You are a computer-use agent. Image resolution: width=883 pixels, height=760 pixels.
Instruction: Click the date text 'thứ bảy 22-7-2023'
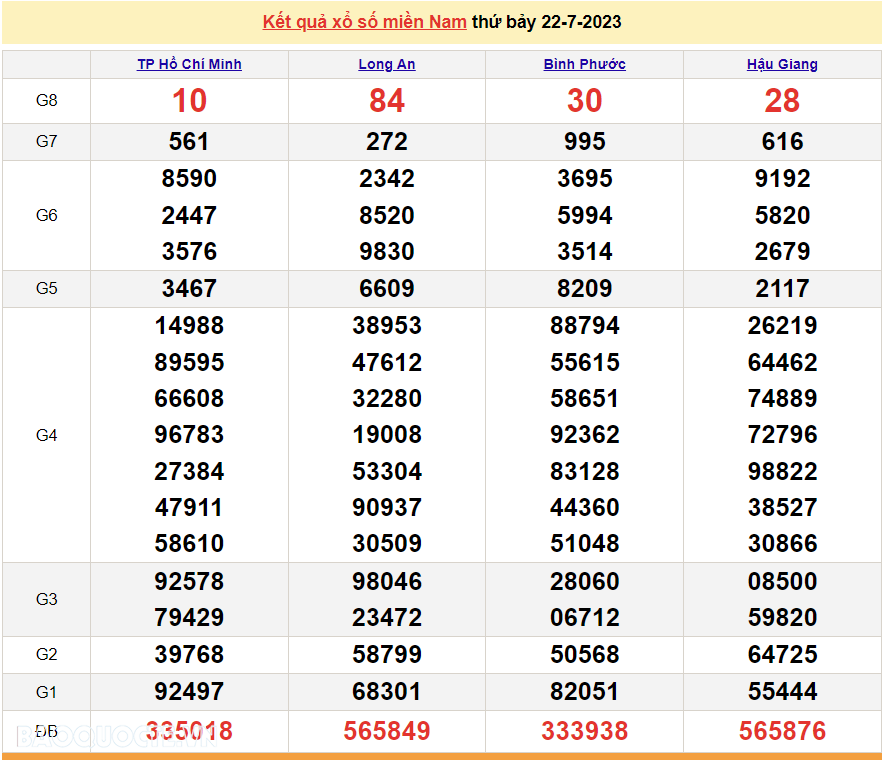click(x=546, y=22)
